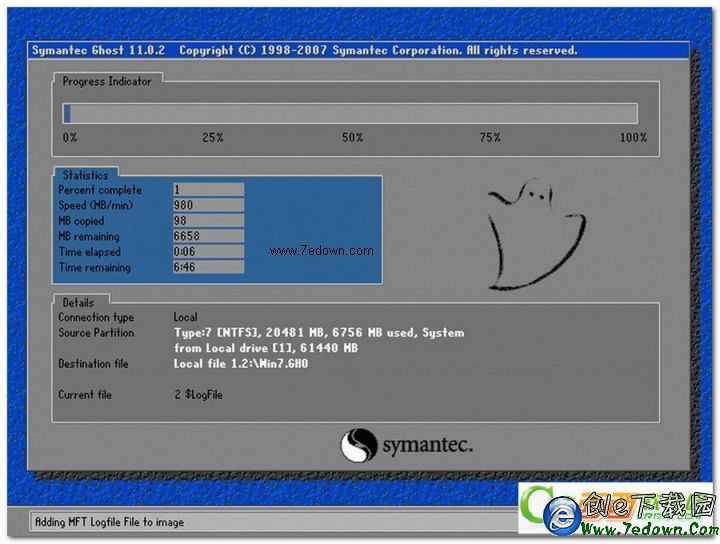Click the 0% progress marker label

[70, 137]
